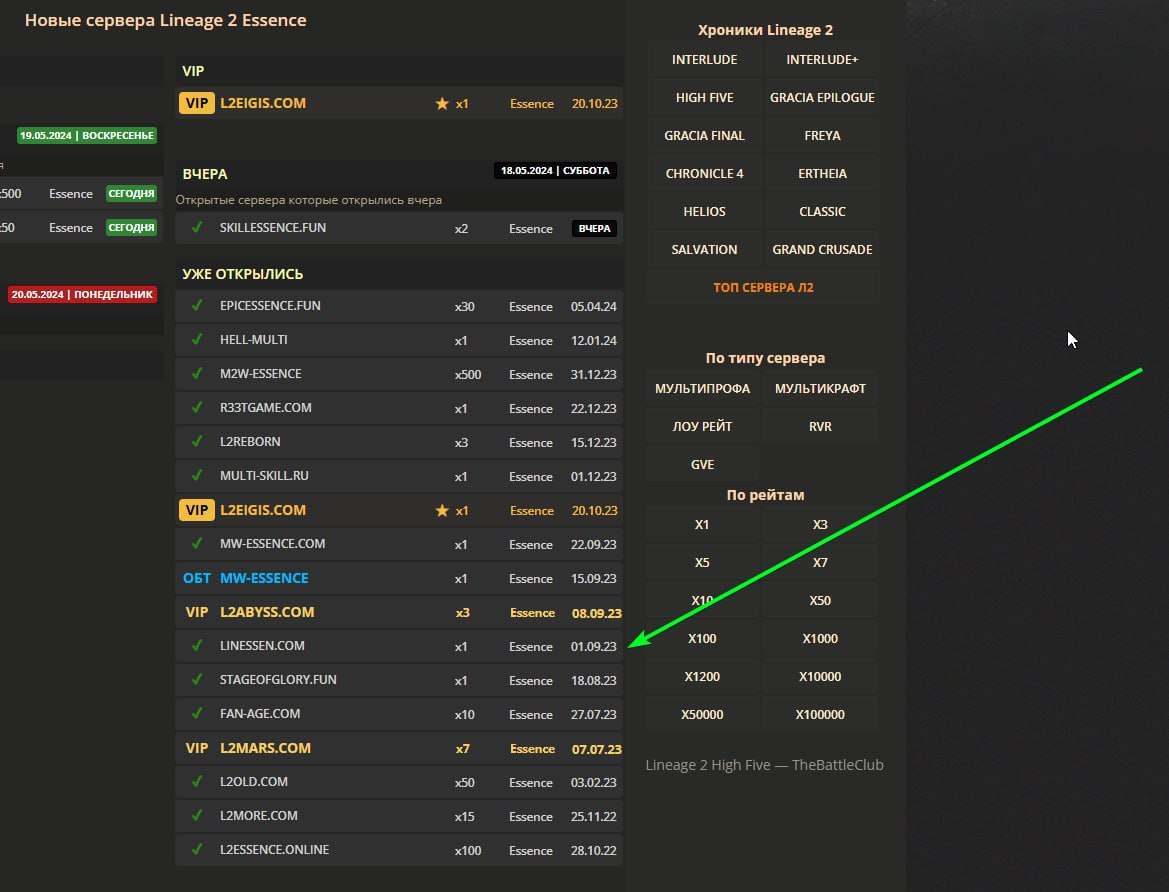Click the x500 rate of M2W-ESSENCE
Screen dimensions: 1169x892
(467, 374)
